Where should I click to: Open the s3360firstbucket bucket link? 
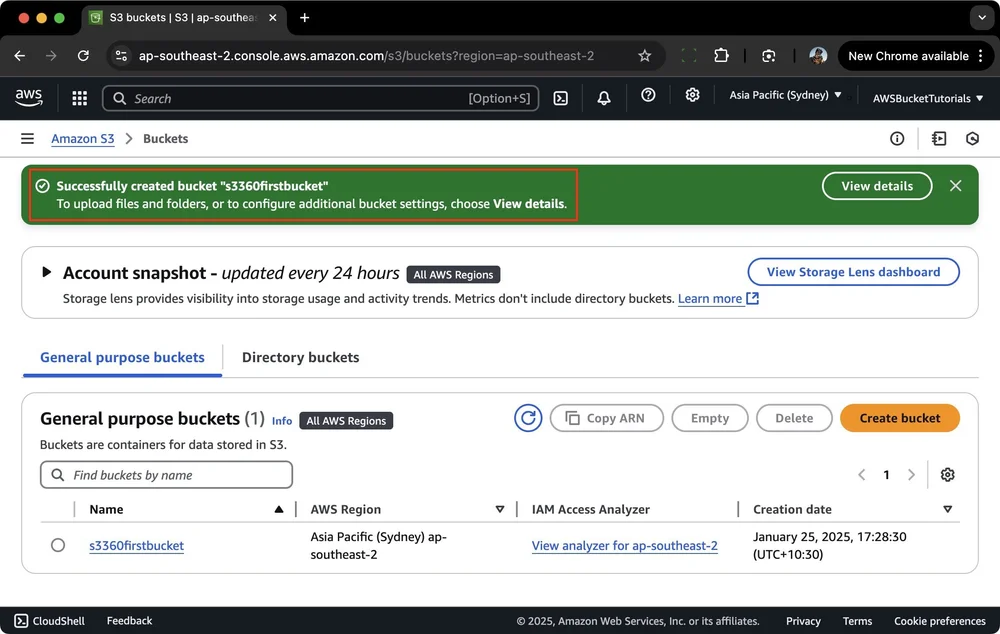(136, 545)
